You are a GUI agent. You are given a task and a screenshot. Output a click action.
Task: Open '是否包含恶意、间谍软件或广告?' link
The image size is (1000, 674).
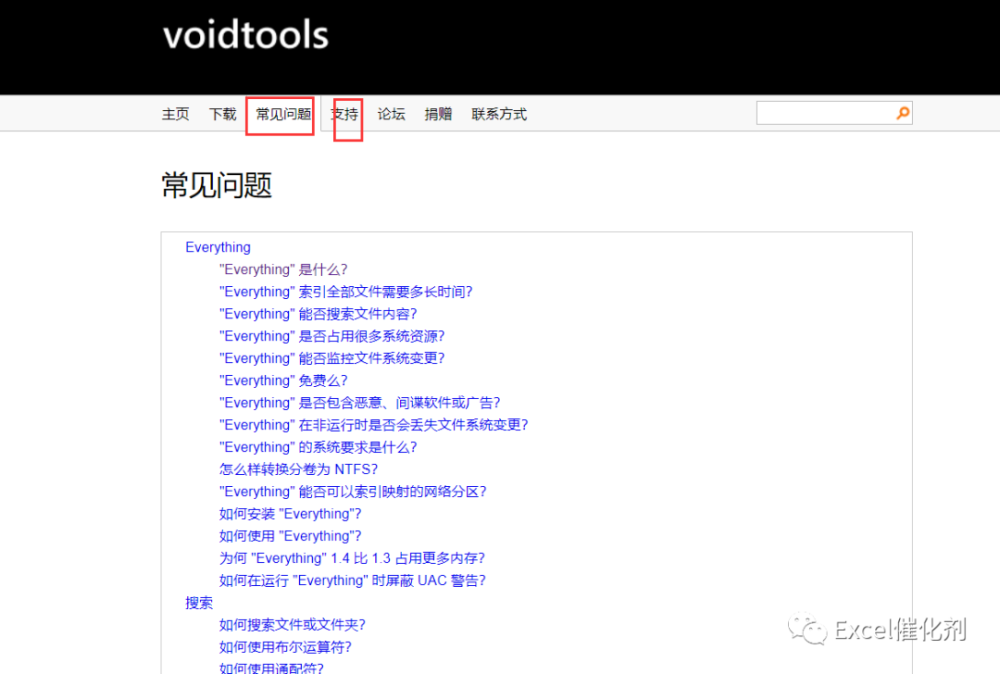360,403
